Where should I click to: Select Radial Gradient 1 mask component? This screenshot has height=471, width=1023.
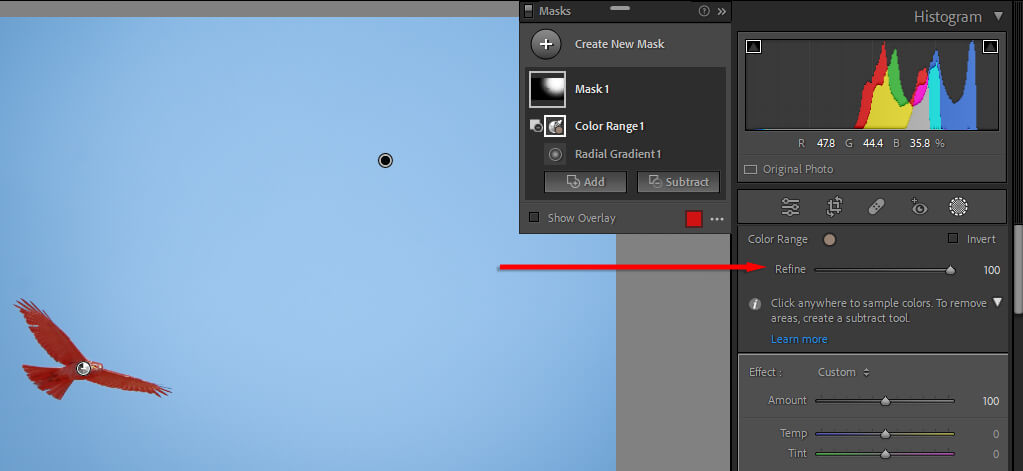pos(617,154)
